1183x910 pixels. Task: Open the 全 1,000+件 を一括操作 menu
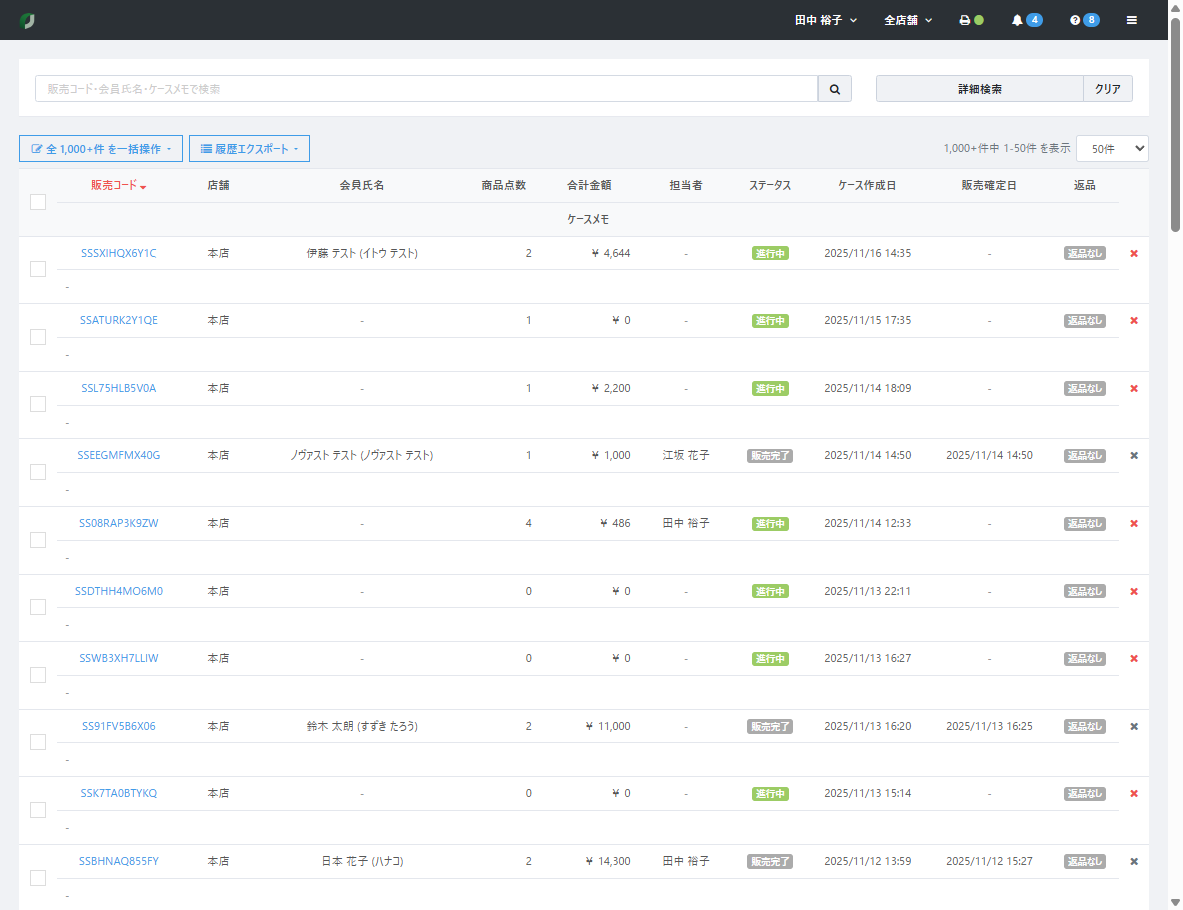coord(101,149)
